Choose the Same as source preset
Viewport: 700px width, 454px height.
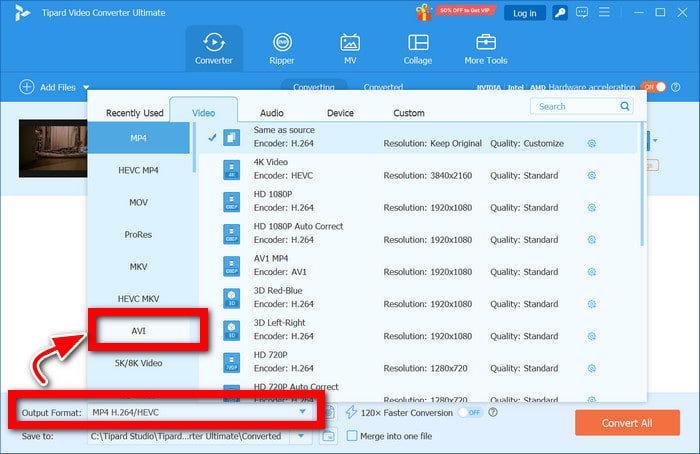pyautogui.click(x=417, y=137)
